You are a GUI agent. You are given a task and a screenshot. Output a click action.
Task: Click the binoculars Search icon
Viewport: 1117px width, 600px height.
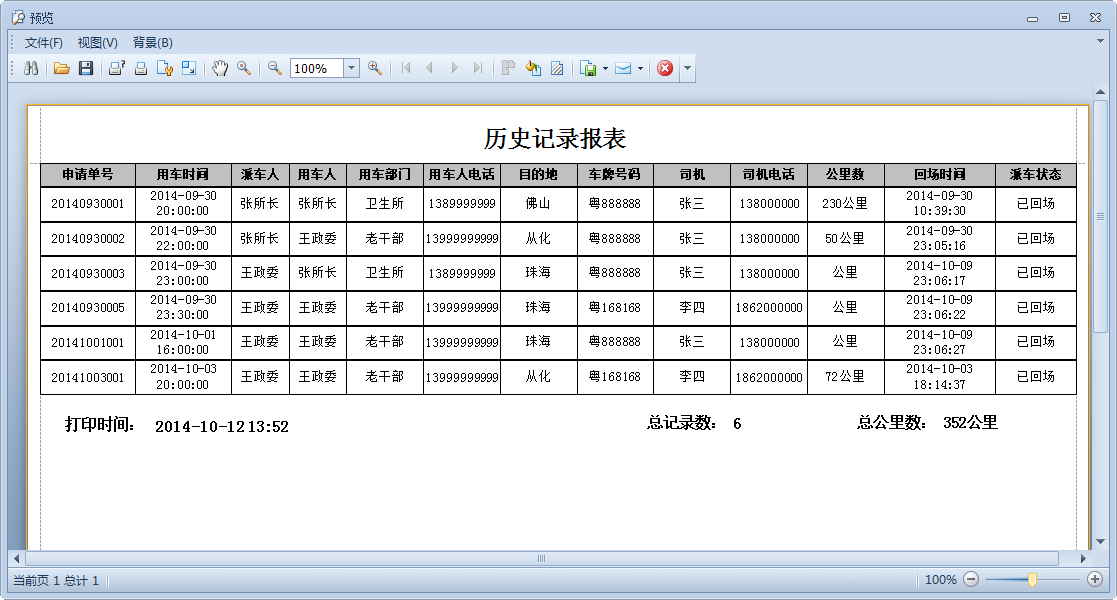pos(31,68)
